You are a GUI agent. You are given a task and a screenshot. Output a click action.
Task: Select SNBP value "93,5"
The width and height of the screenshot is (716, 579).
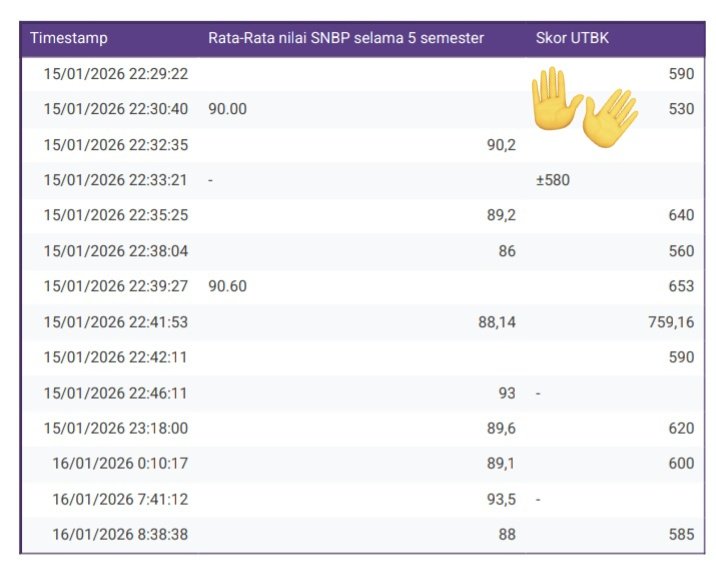pyautogui.click(x=501, y=500)
